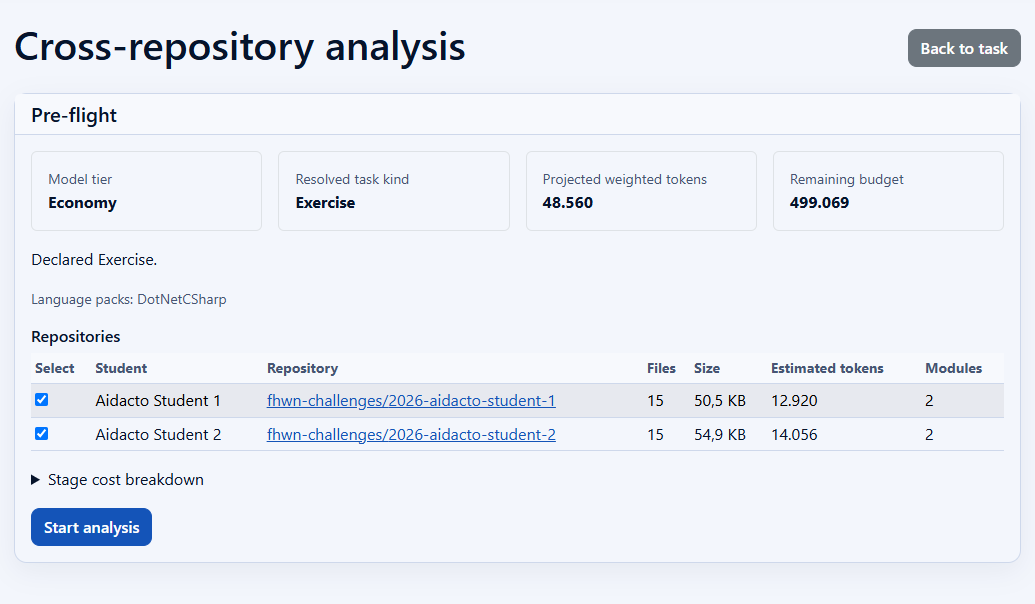Click the Estimated tokens column header
The image size is (1035, 604).
[827, 368]
